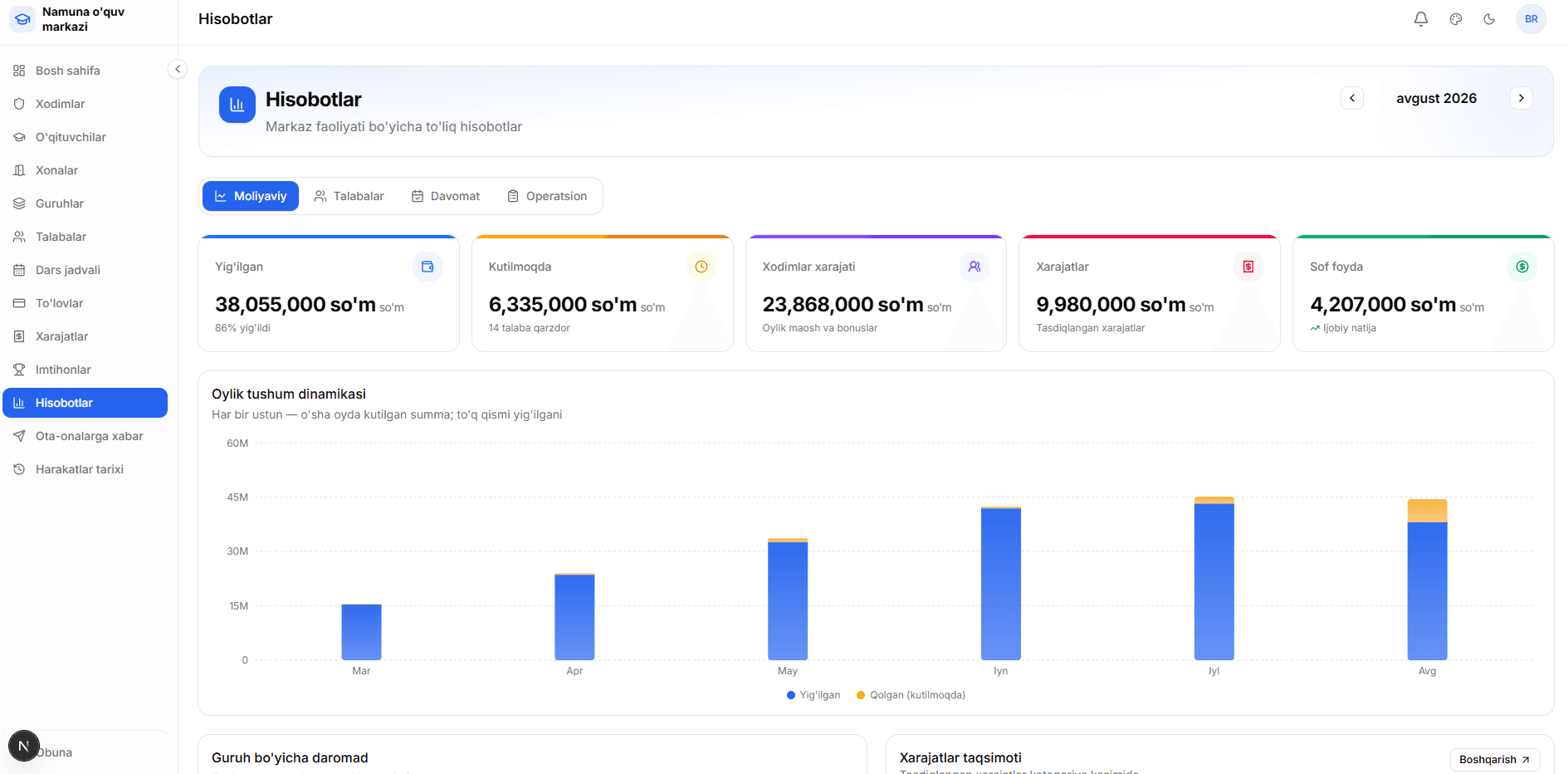Viewport: 1568px width, 774px height.
Task: Click the Boshqarish button
Action: pos(1495,760)
